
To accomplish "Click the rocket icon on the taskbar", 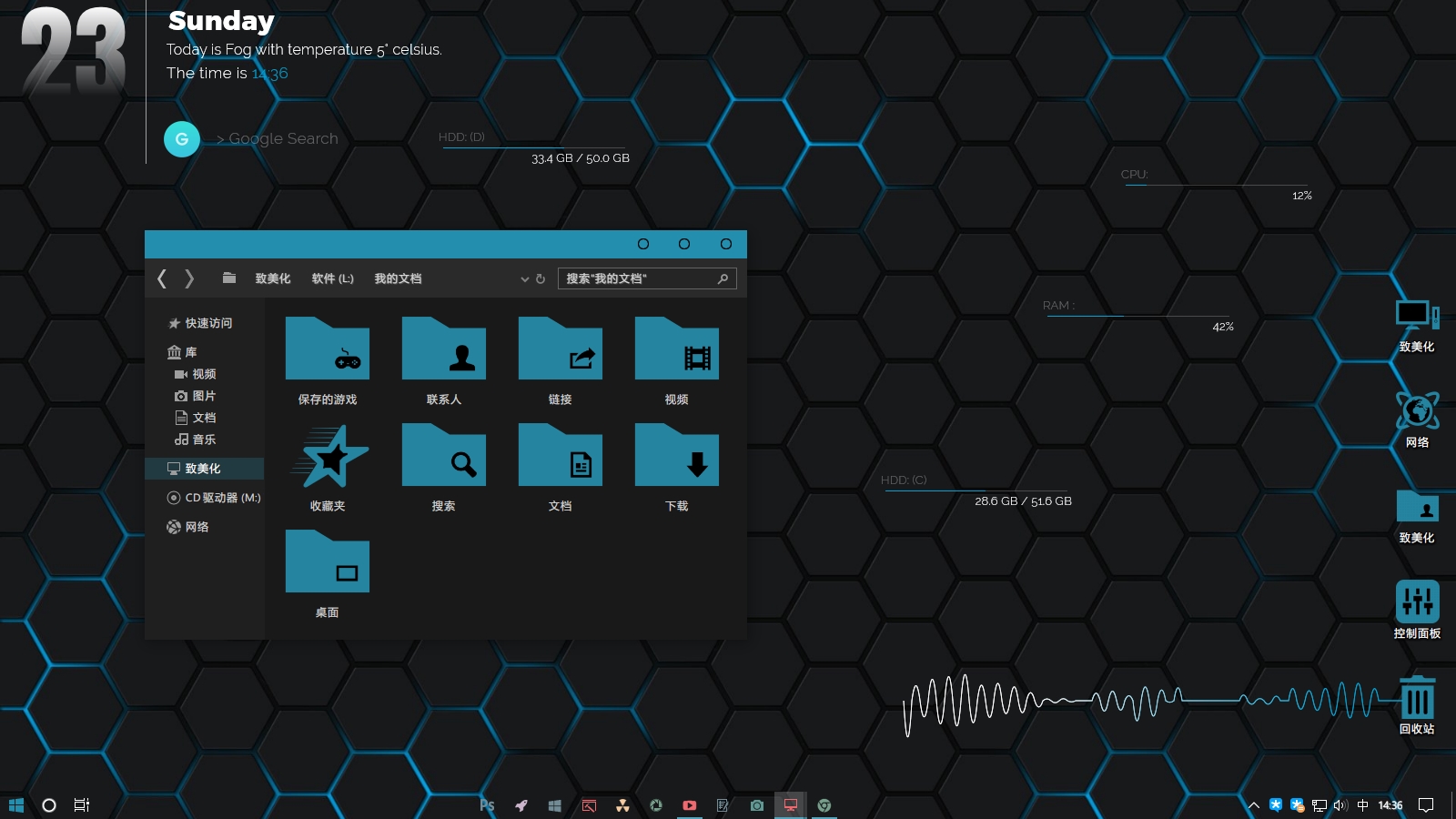I will click(521, 805).
